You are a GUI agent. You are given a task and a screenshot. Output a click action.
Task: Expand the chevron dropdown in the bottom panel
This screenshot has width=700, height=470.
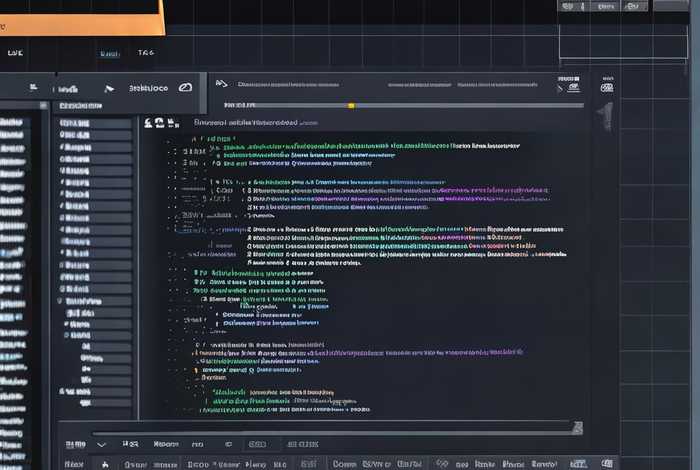coord(101,443)
